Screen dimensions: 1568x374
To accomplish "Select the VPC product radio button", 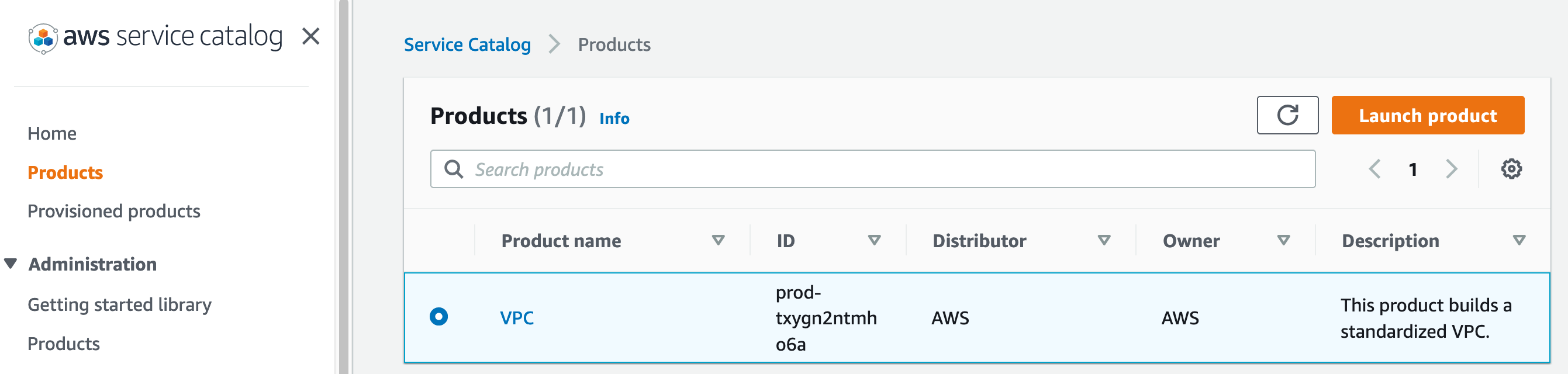I will 438,317.
